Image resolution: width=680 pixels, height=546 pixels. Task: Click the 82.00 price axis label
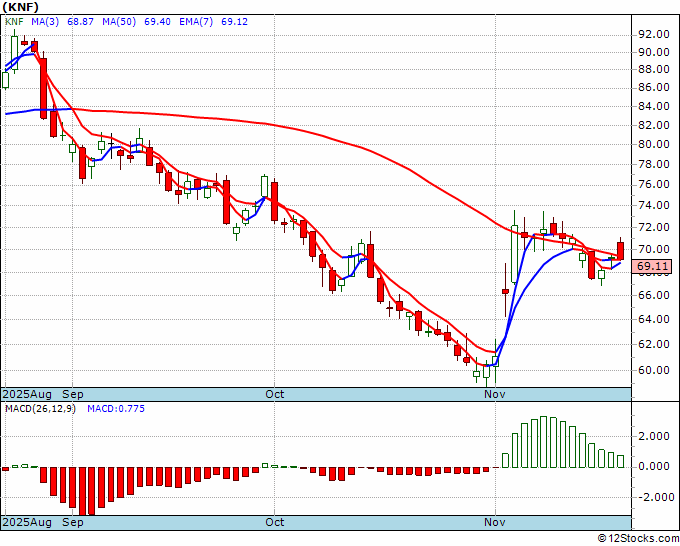654,125
